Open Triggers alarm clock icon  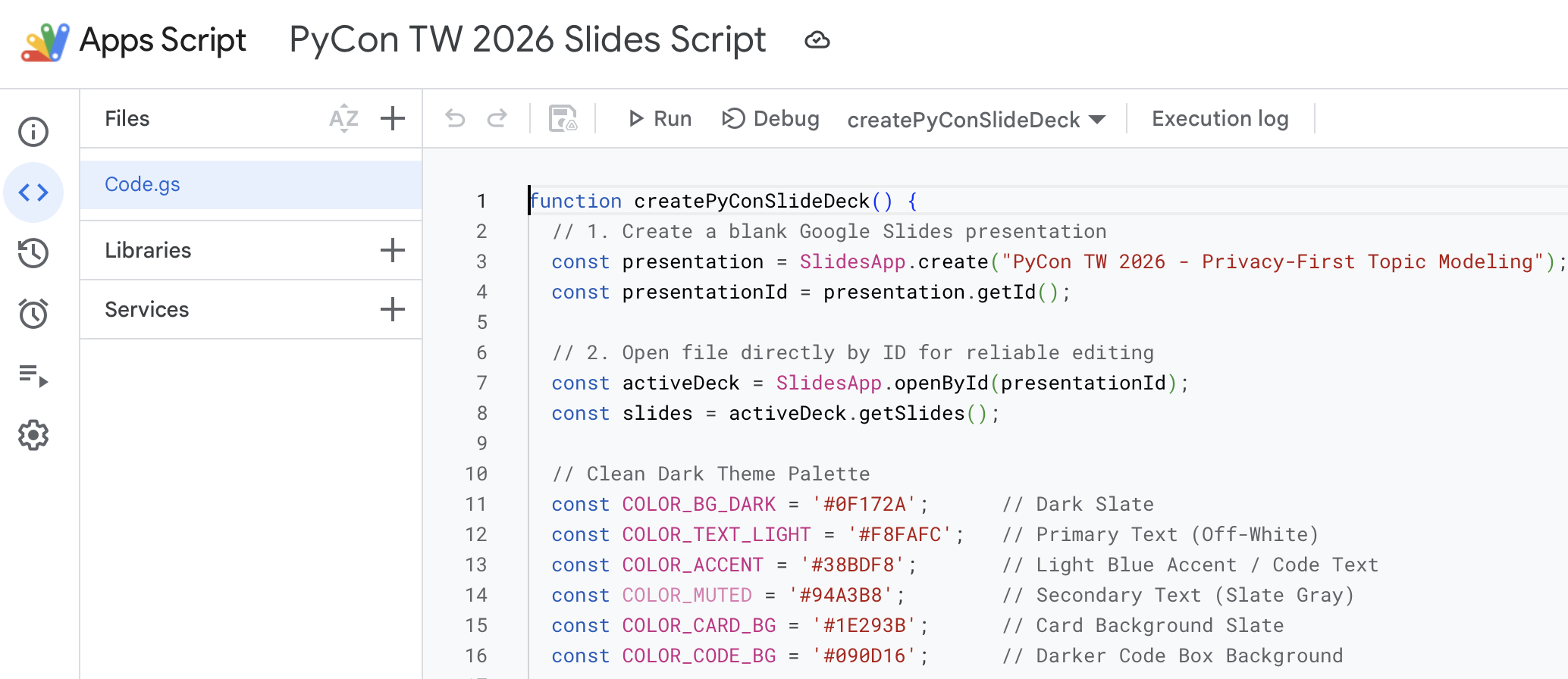tap(33, 314)
